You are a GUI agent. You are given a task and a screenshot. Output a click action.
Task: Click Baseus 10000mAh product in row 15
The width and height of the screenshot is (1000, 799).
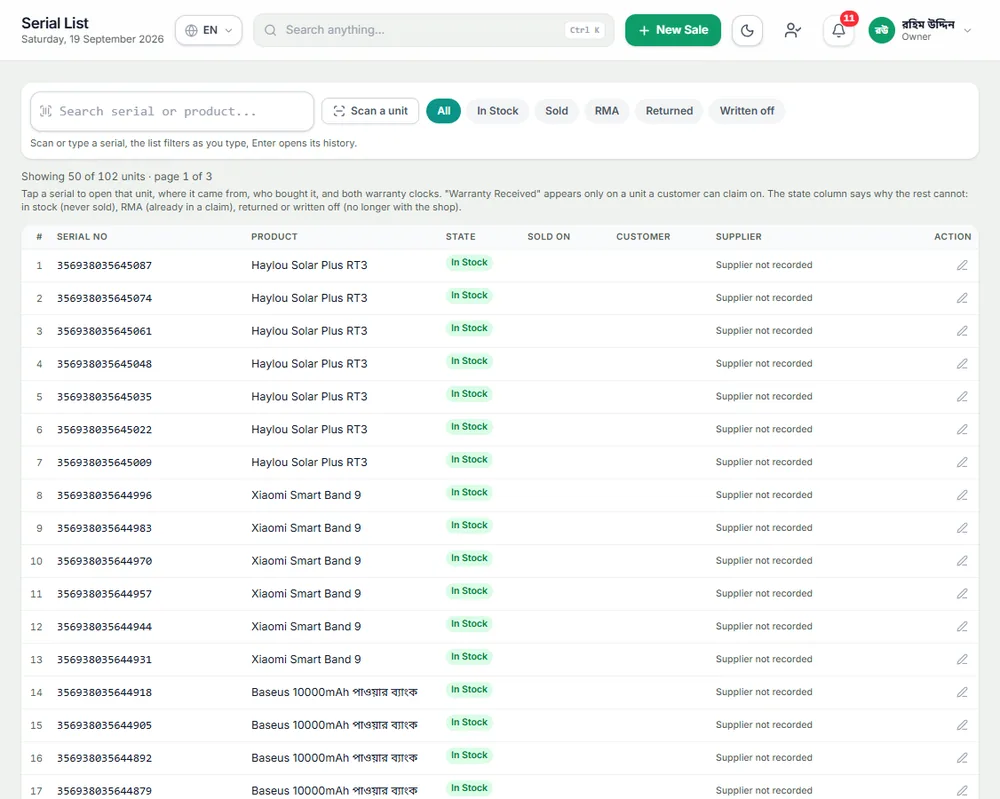tap(334, 725)
